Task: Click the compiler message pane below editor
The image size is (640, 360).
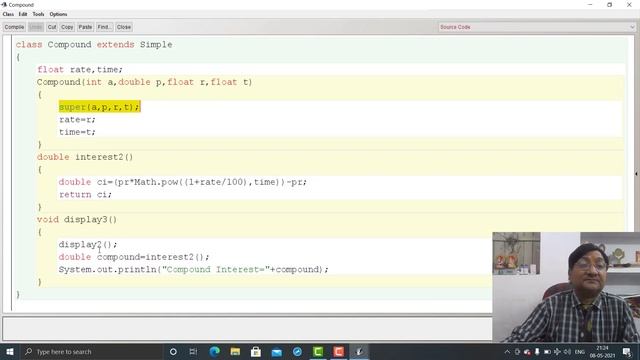Action: point(247,328)
